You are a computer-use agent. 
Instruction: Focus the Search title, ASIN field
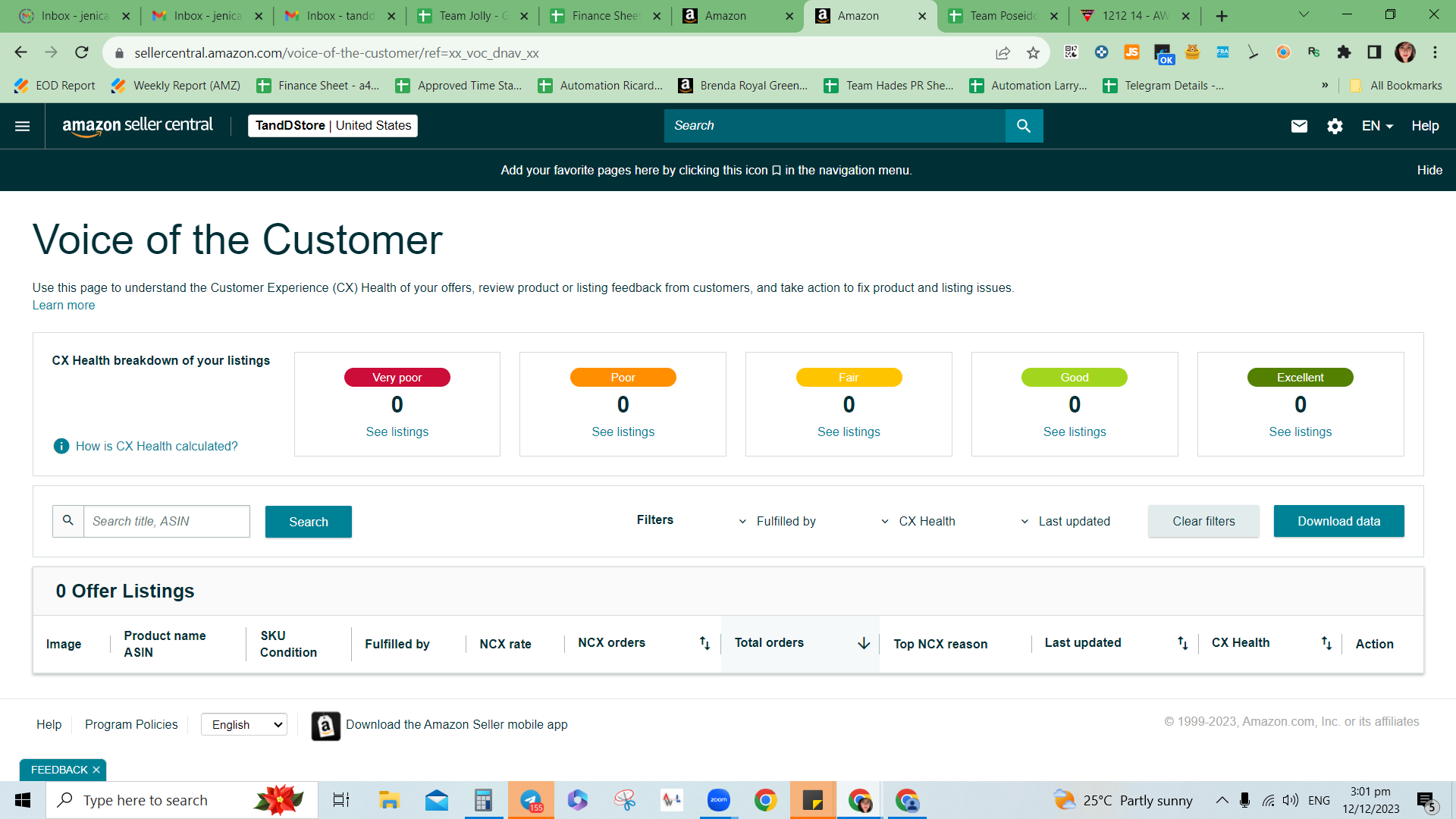[x=166, y=521]
